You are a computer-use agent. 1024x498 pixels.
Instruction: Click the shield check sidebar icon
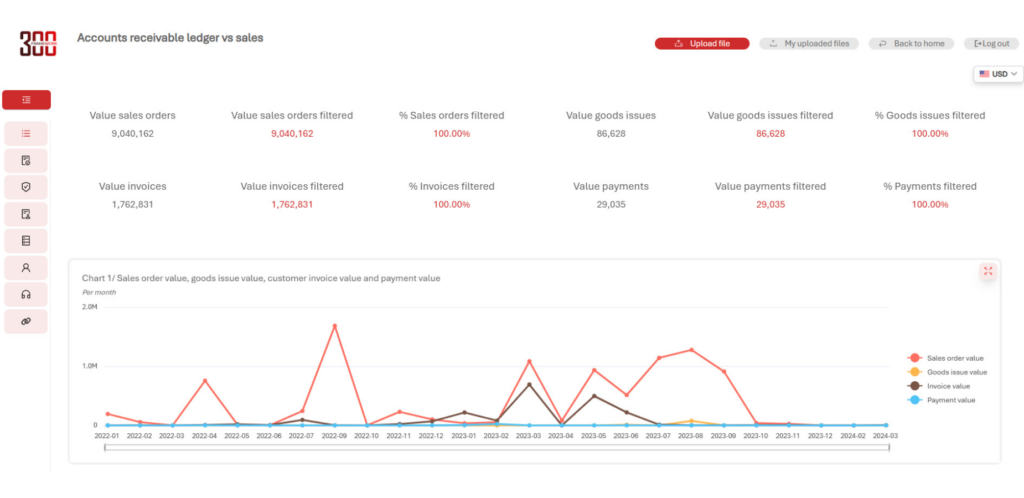[x=26, y=187]
